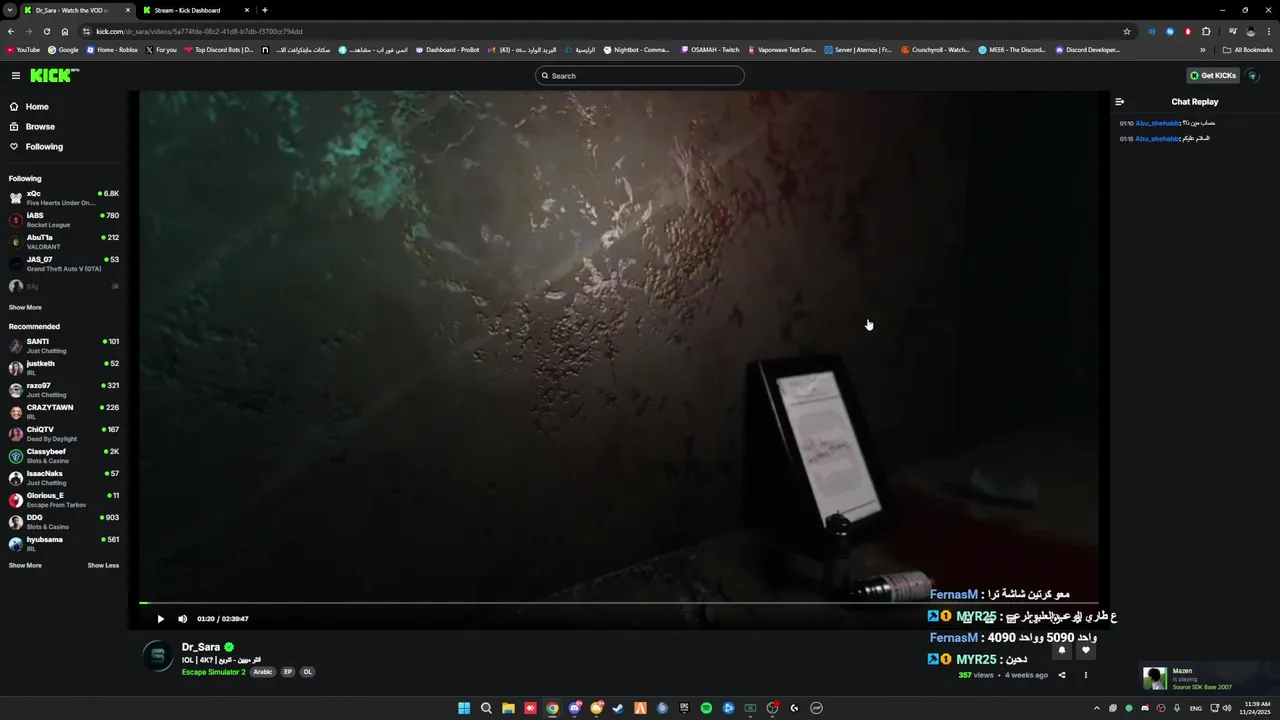Open the browser tab search dropdown
This screenshot has width=1280, height=720.
click(x=9, y=10)
